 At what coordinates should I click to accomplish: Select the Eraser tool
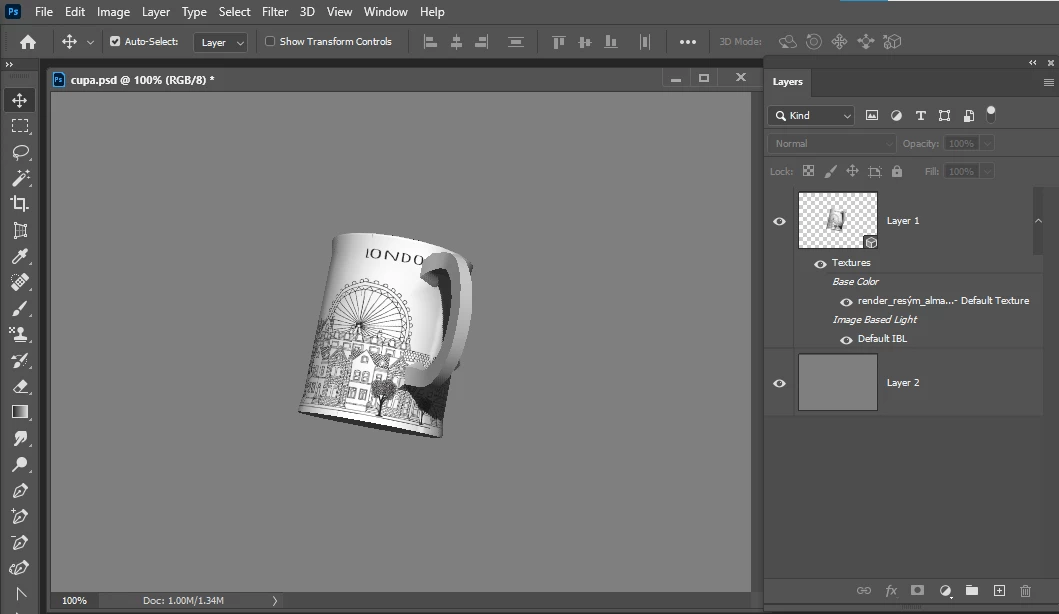[x=20, y=386]
